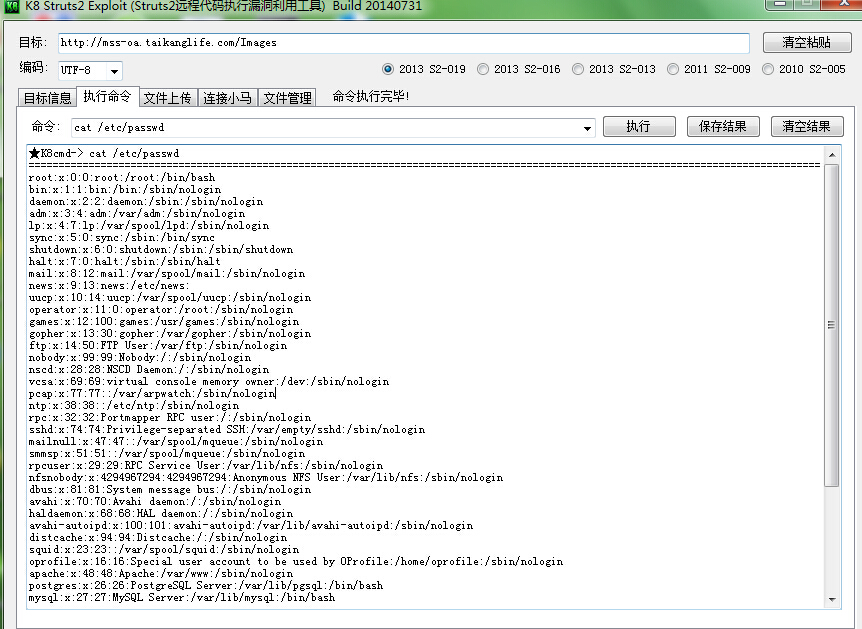Click the output vertical scrollbar thumb
Screen dimensions: 862x629
pyautogui.click(x=832, y=325)
